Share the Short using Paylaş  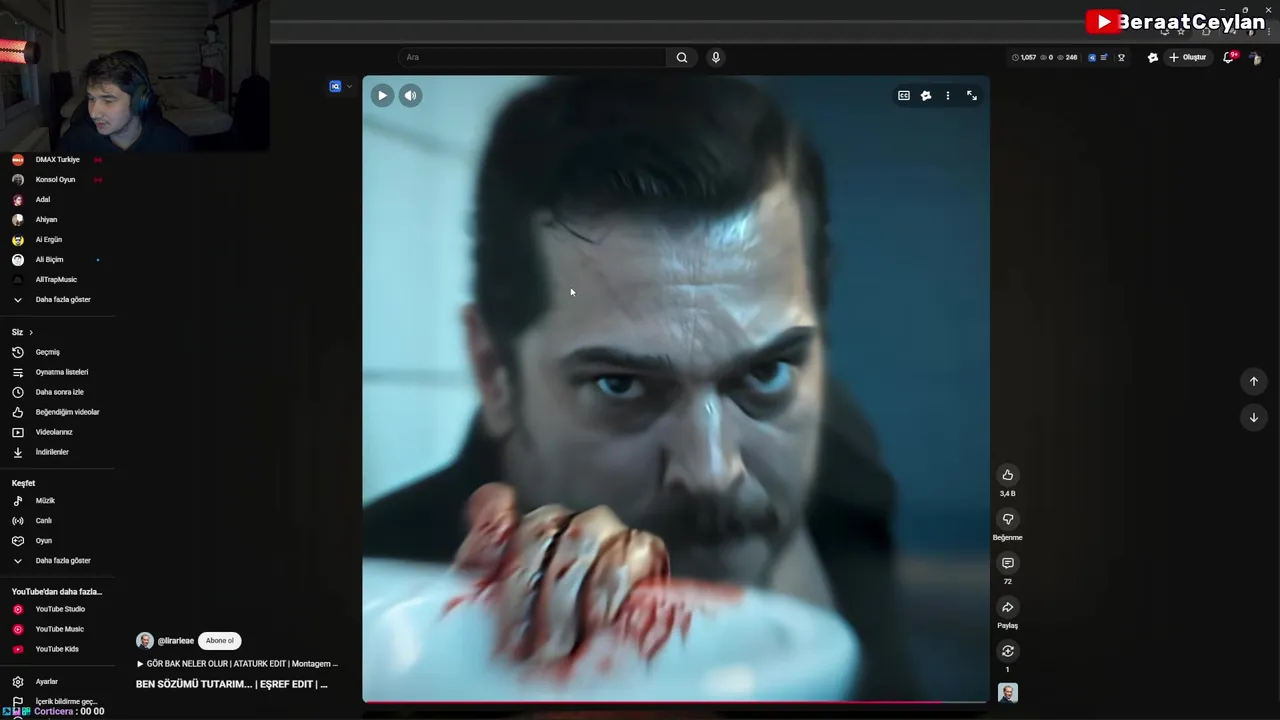(x=1008, y=607)
